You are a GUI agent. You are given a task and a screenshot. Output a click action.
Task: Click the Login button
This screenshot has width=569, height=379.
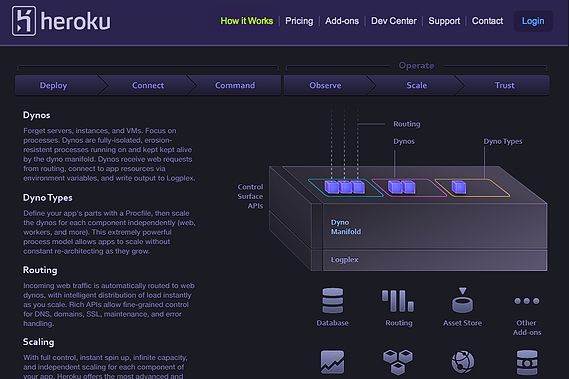(x=533, y=21)
